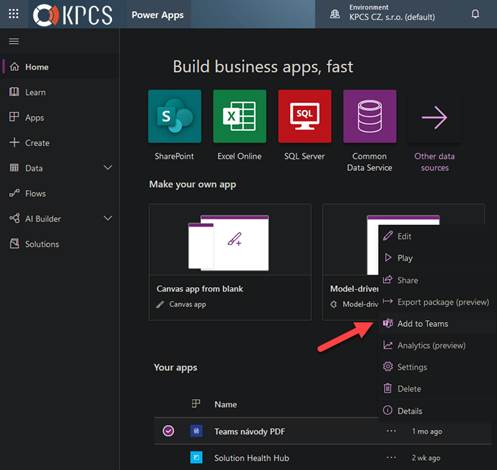The width and height of the screenshot is (497, 470).
Task: Open the Teams návody PDF app name
Action: 250,431
